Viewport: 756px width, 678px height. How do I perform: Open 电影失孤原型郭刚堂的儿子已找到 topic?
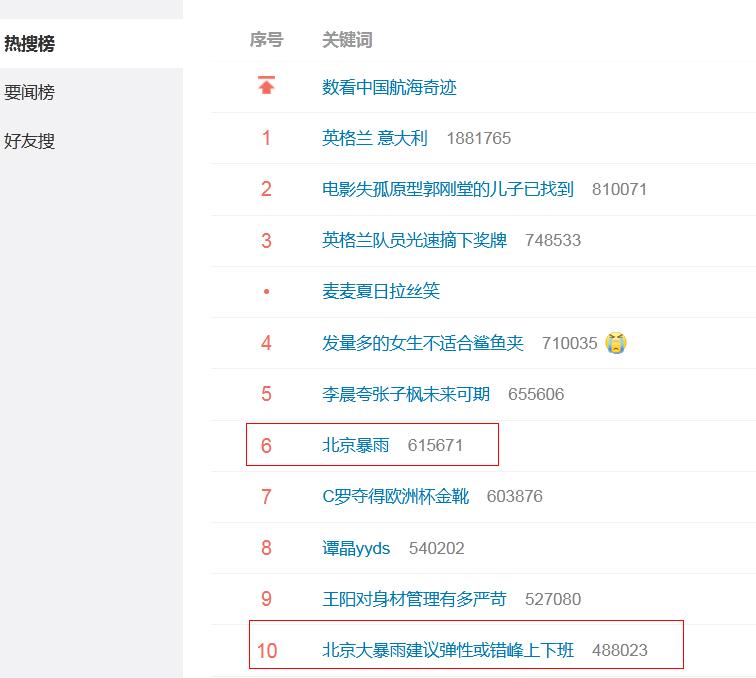447,189
